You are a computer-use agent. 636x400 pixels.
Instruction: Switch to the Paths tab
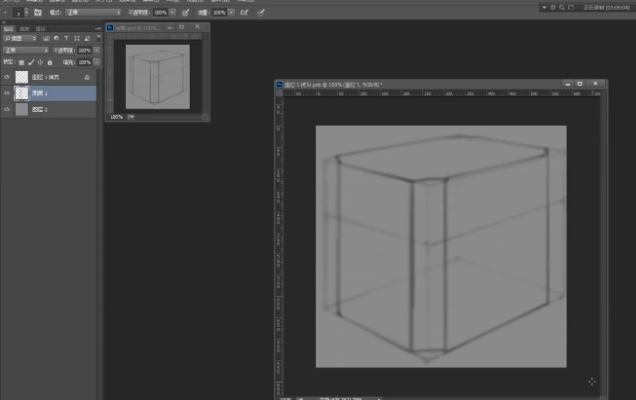[x=40, y=29]
